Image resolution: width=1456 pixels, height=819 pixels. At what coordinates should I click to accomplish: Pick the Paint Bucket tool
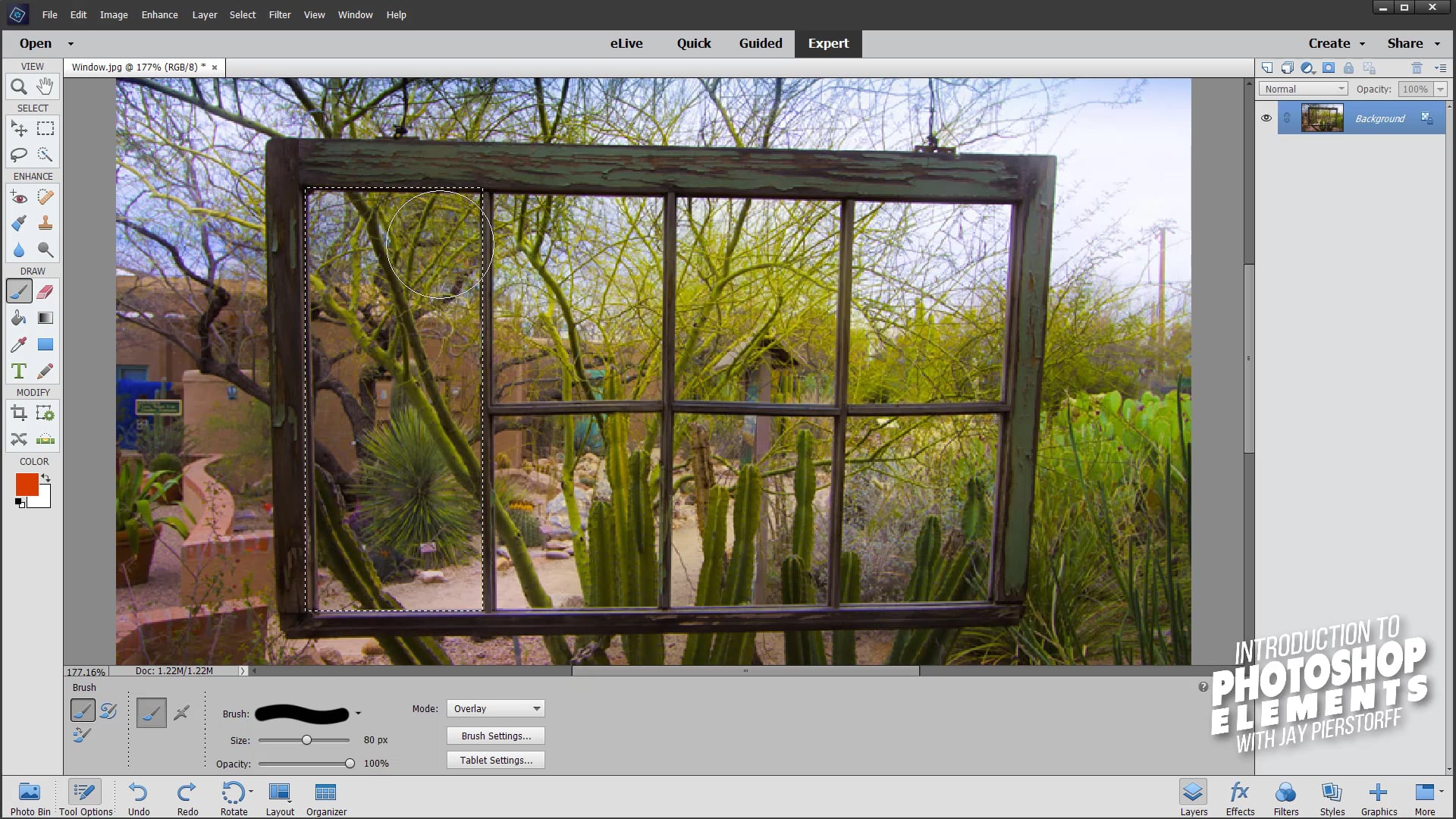click(x=19, y=318)
